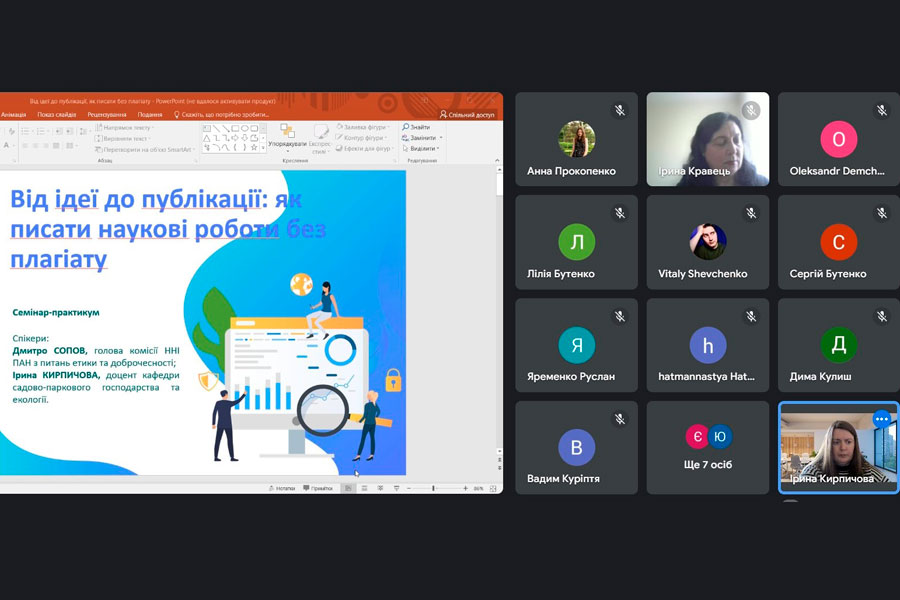This screenshot has width=900, height=600.
Task: Click zoom out minus button
Action: (409, 489)
